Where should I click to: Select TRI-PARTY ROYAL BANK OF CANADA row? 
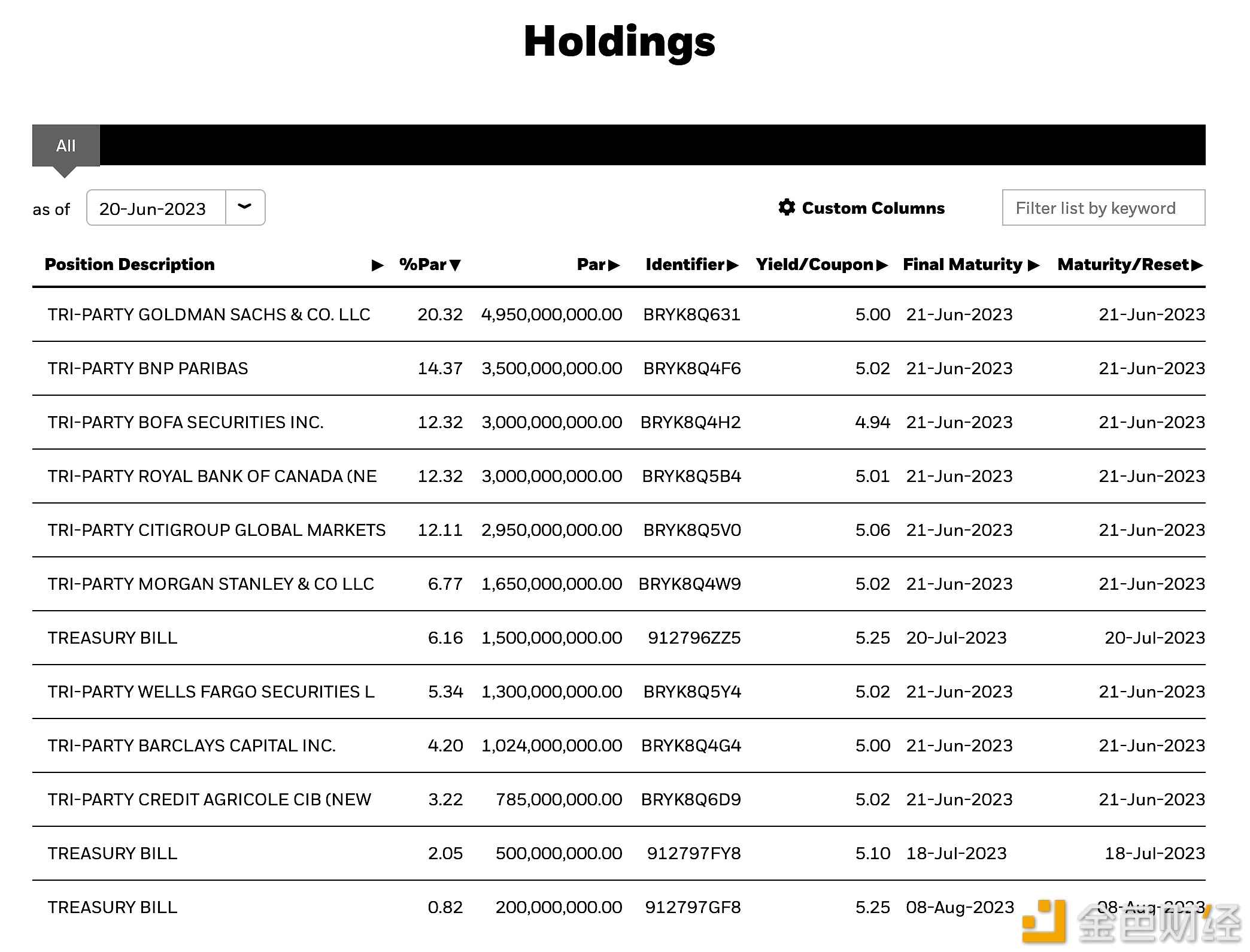click(618, 476)
